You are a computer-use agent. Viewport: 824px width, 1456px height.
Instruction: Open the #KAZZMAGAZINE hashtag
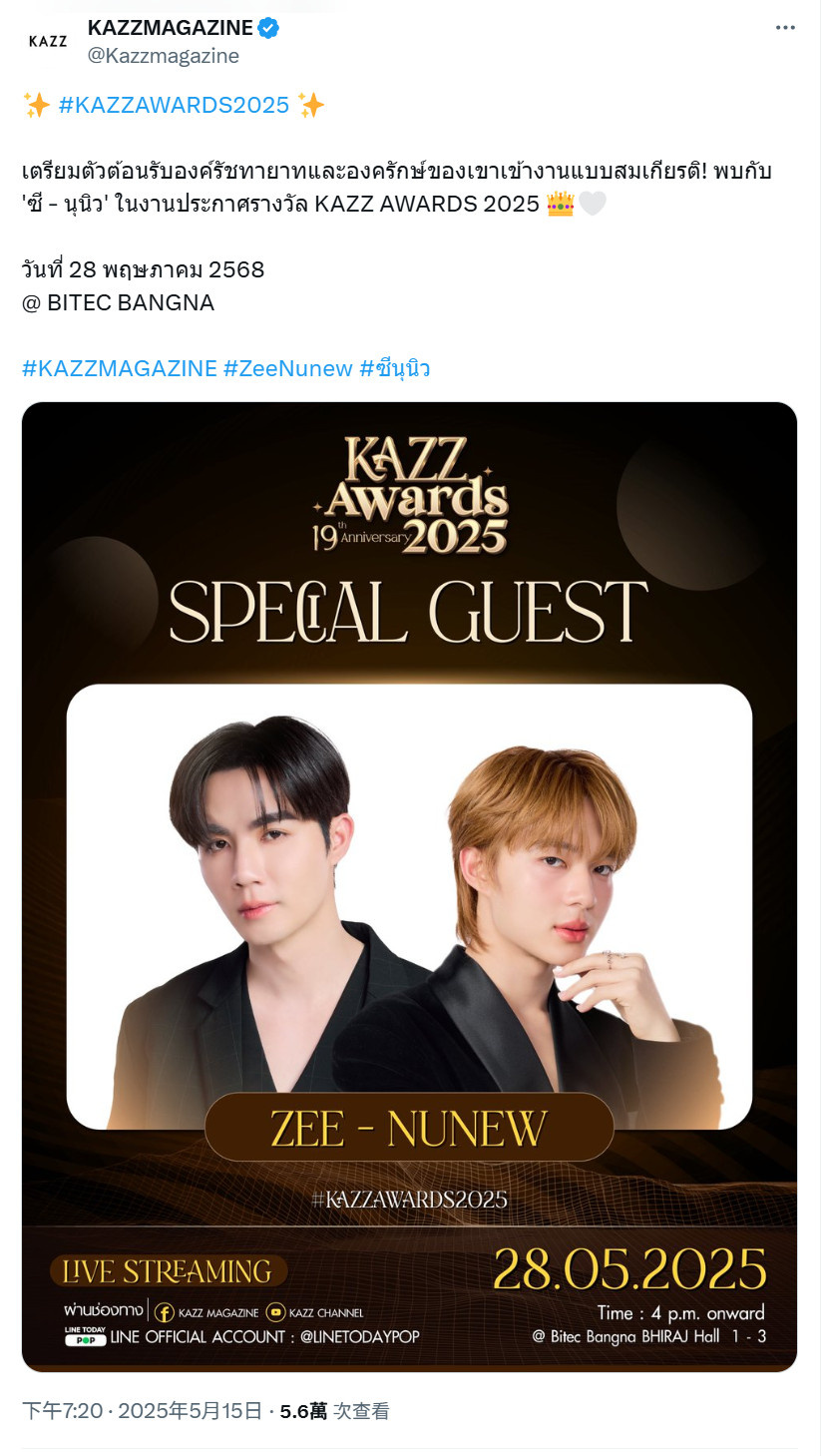[120, 368]
